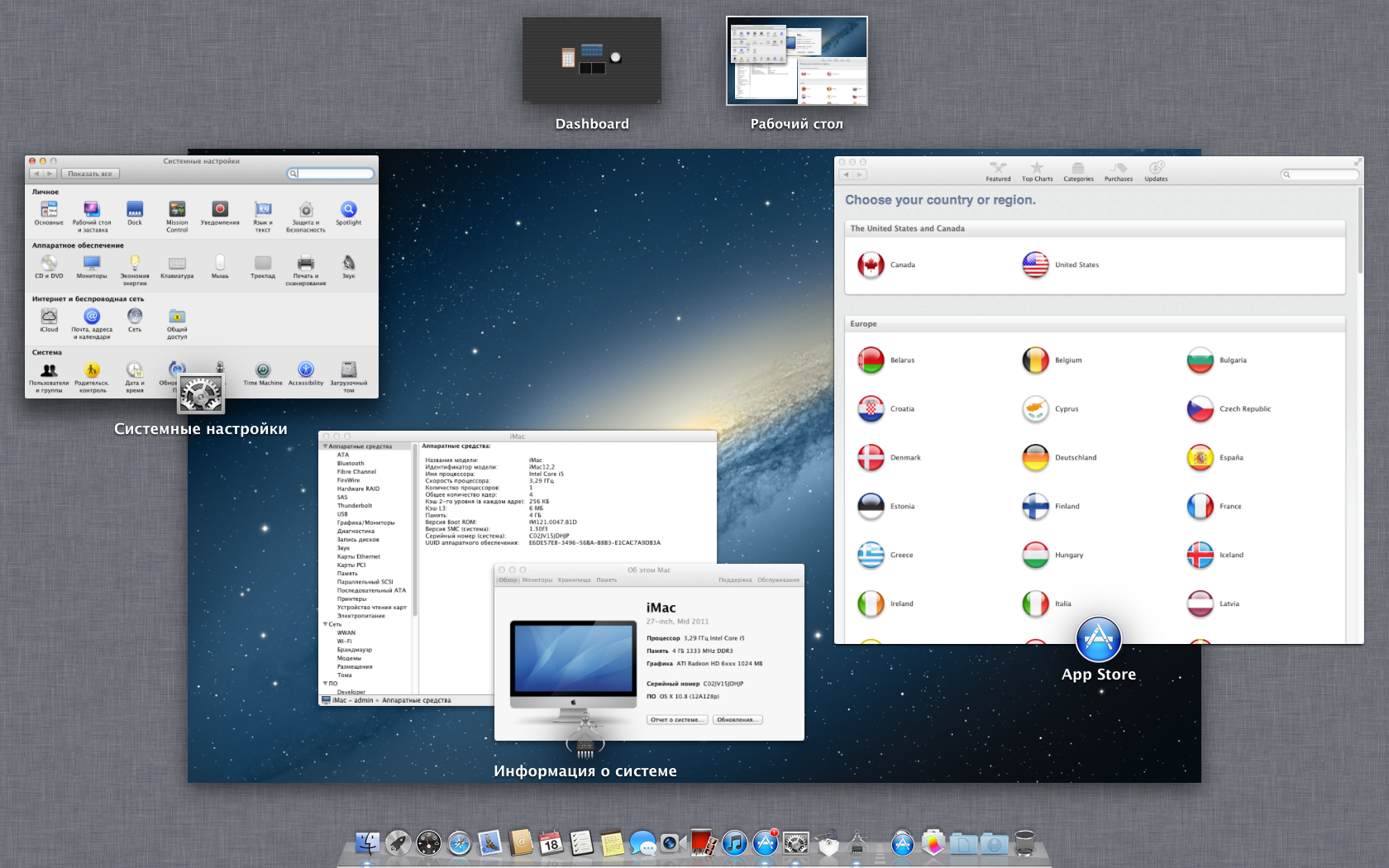Select Графика/Мониторы in hardware tree
1389x868 pixels.
[365, 522]
